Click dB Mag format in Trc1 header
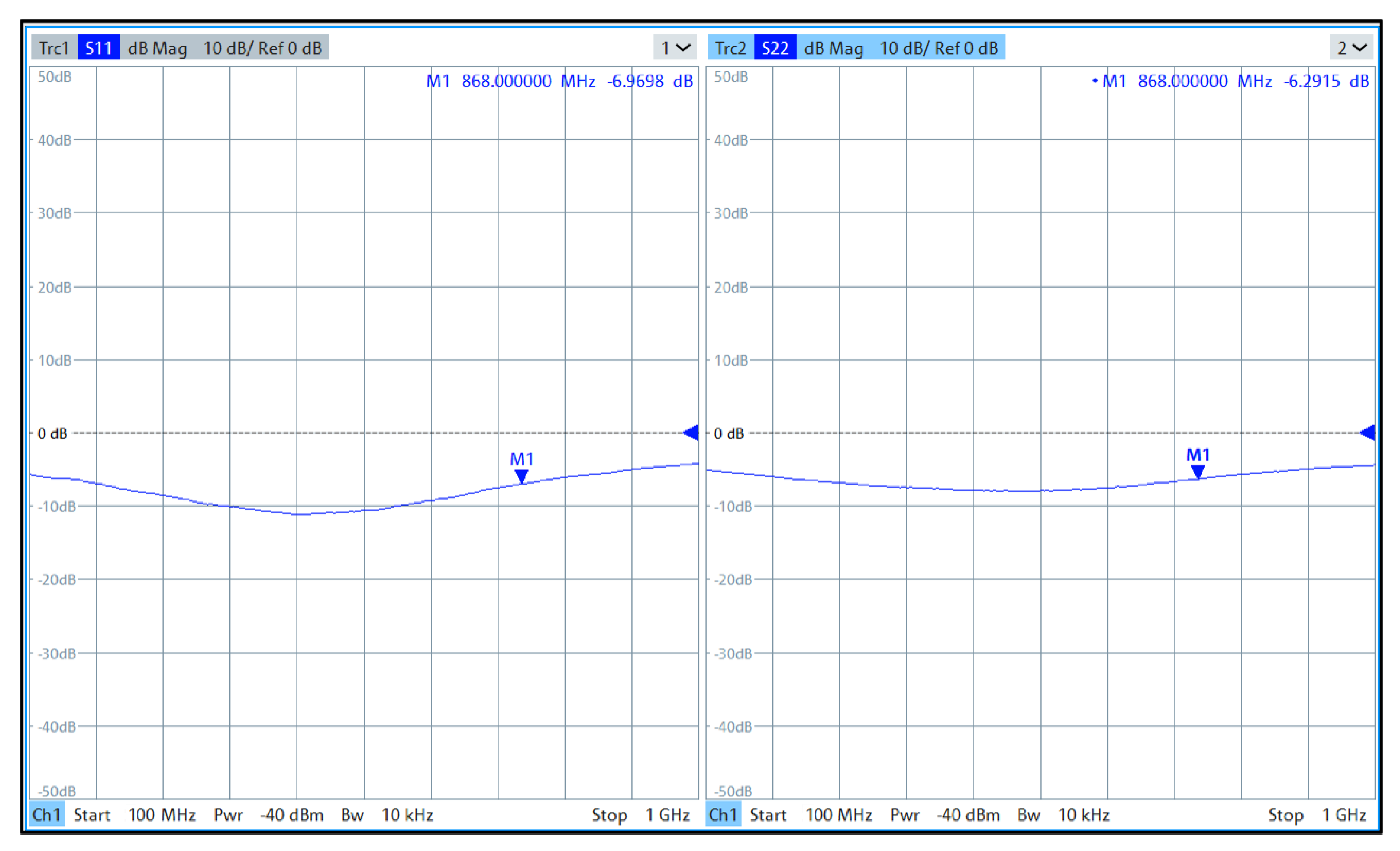The image size is (1400, 851). pyautogui.click(x=158, y=48)
